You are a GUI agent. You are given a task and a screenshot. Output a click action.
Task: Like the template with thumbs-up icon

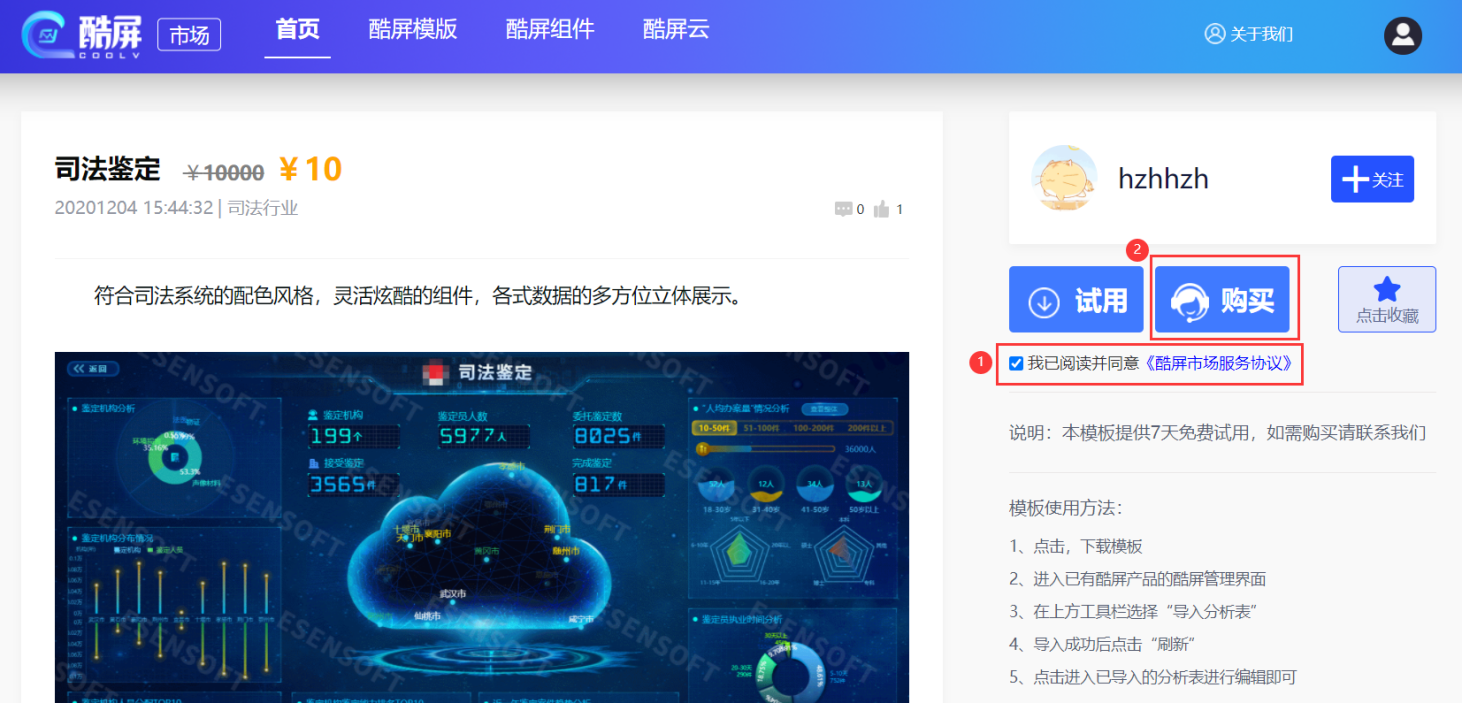[x=888, y=209]
